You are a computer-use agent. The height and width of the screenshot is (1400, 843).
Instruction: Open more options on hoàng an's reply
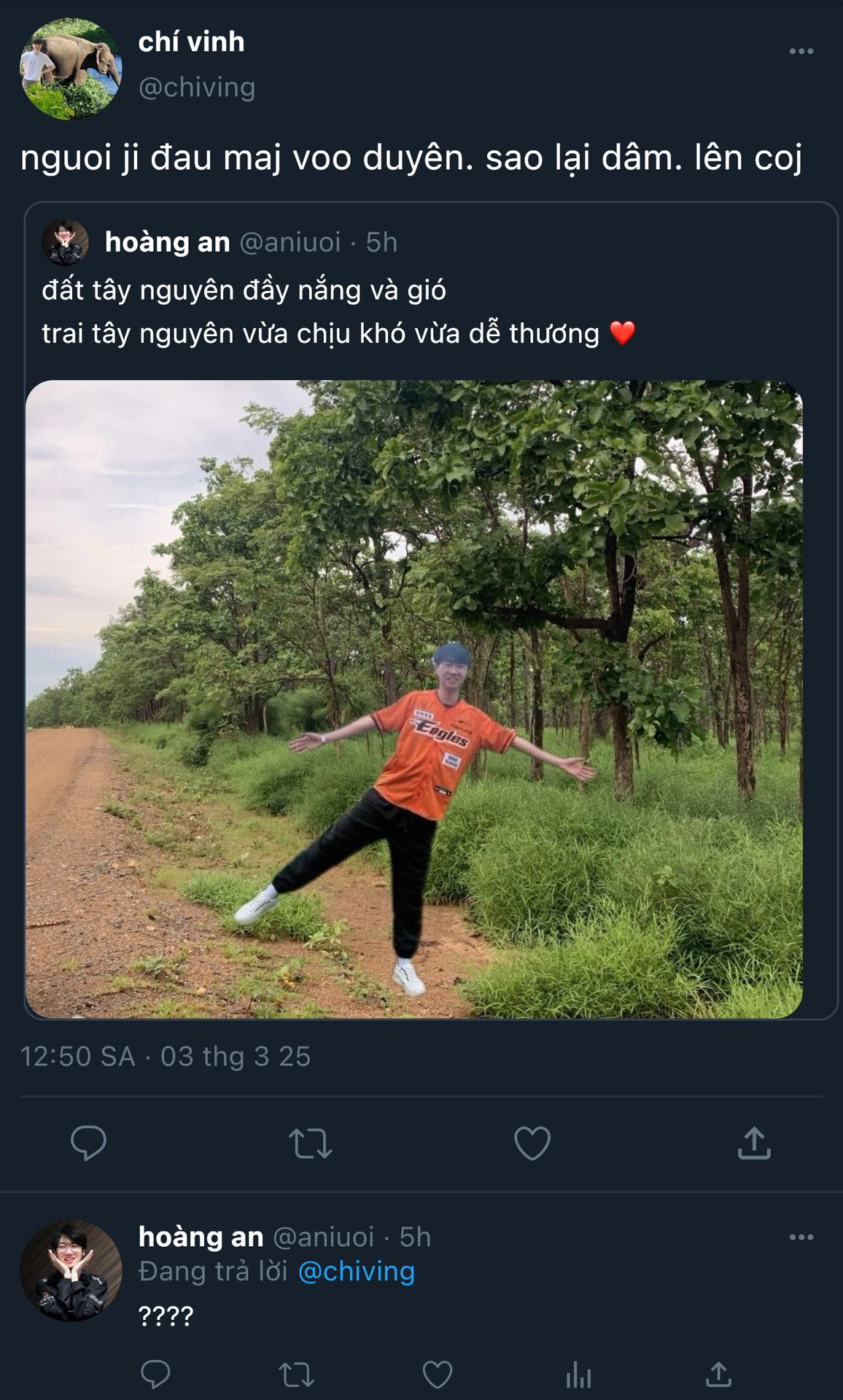801,1237
